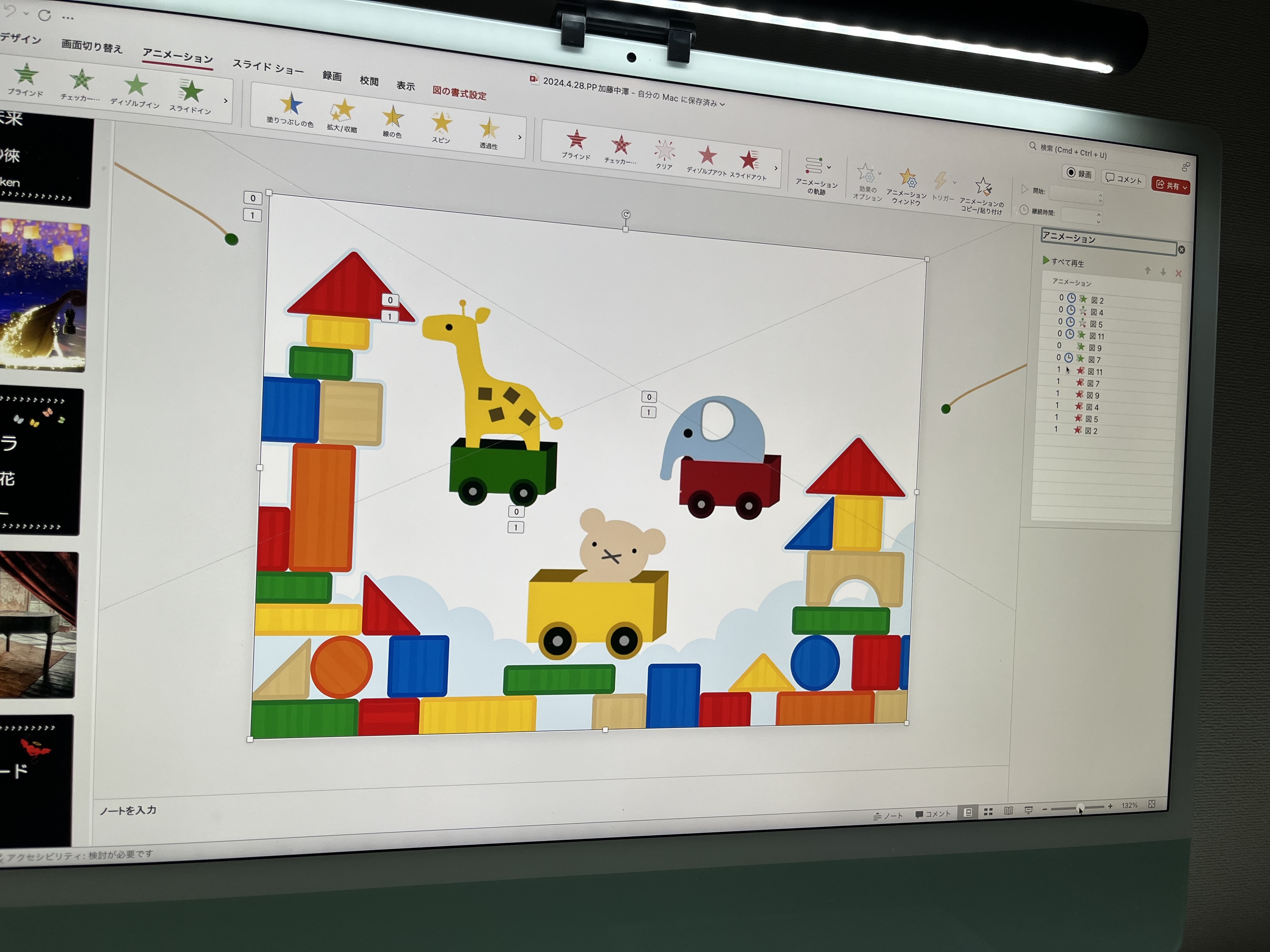Open the three-dot more menu in title bar
1270x952 pixels.
coord(68,18)
